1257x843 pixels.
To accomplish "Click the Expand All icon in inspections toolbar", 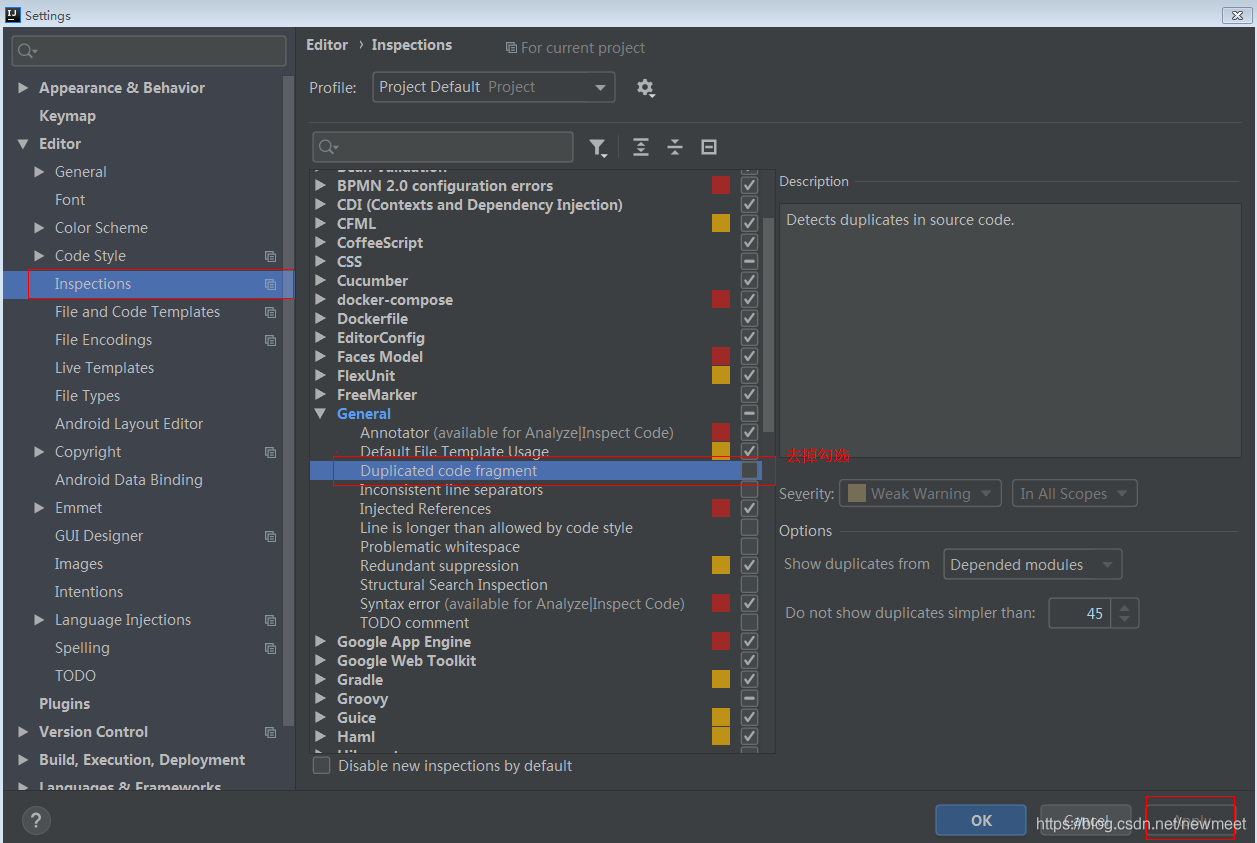I will point(641,147).
